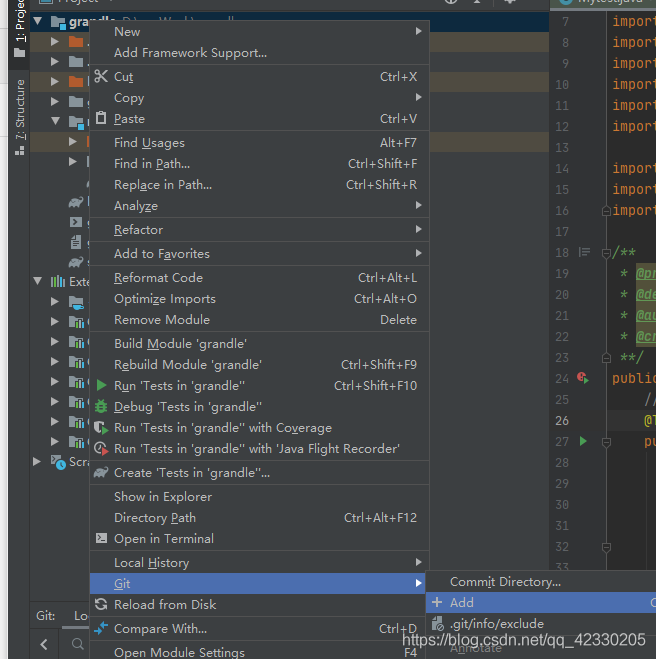Screen dimensions: 656x659
Task: Select Build Module 'grandle'
Action: coord(259,344)
